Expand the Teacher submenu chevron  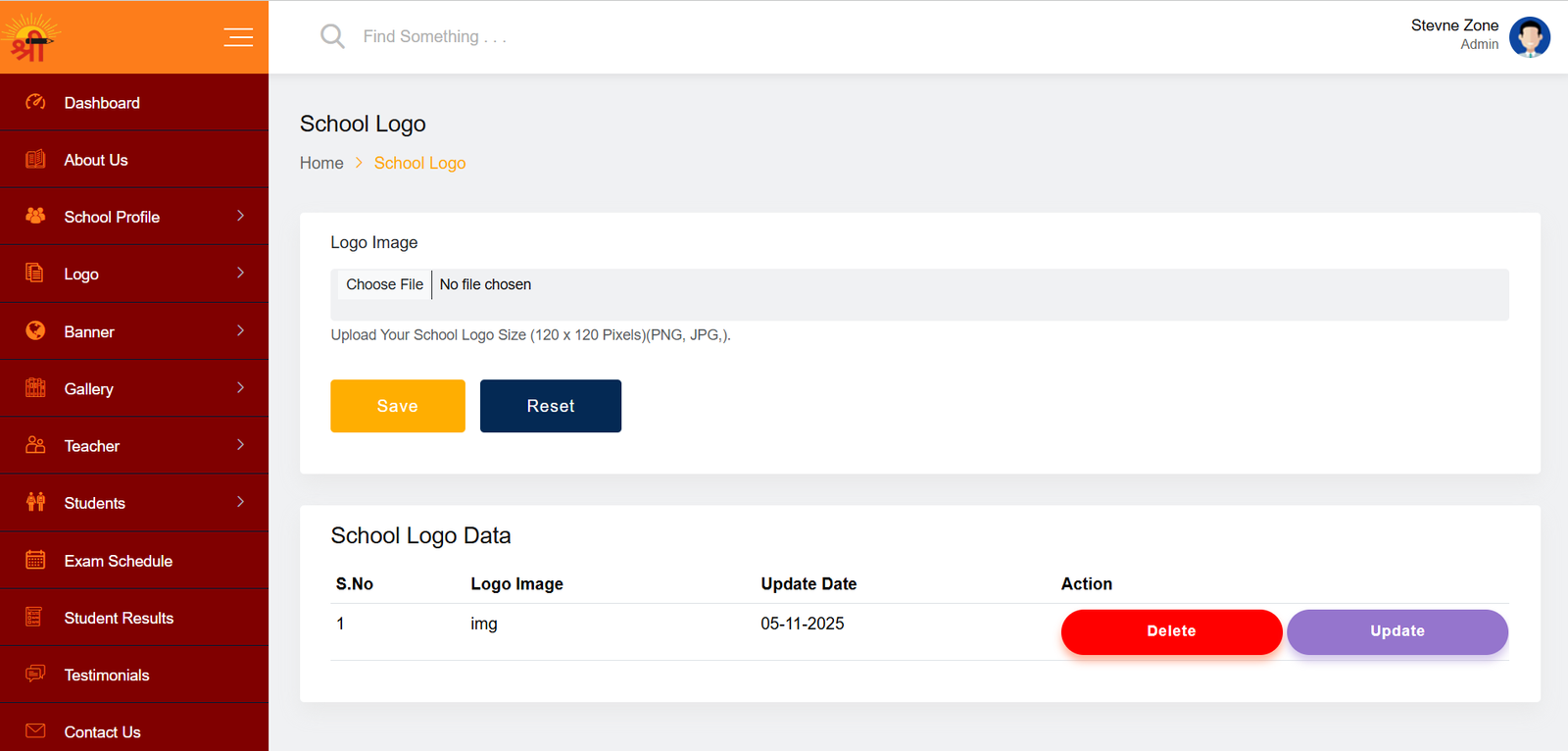(240, 445)
